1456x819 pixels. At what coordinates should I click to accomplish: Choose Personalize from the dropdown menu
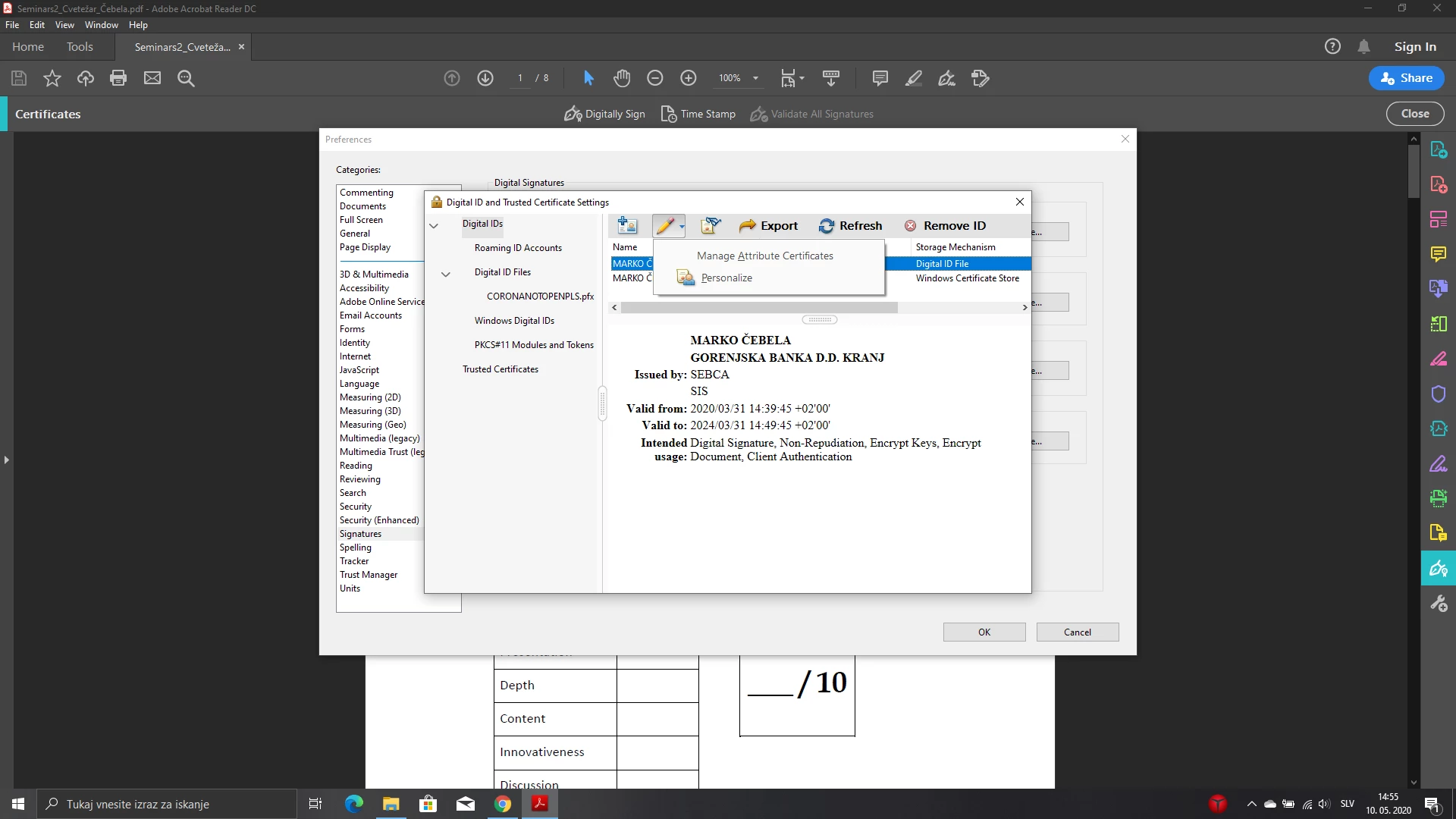pos(726,278)
